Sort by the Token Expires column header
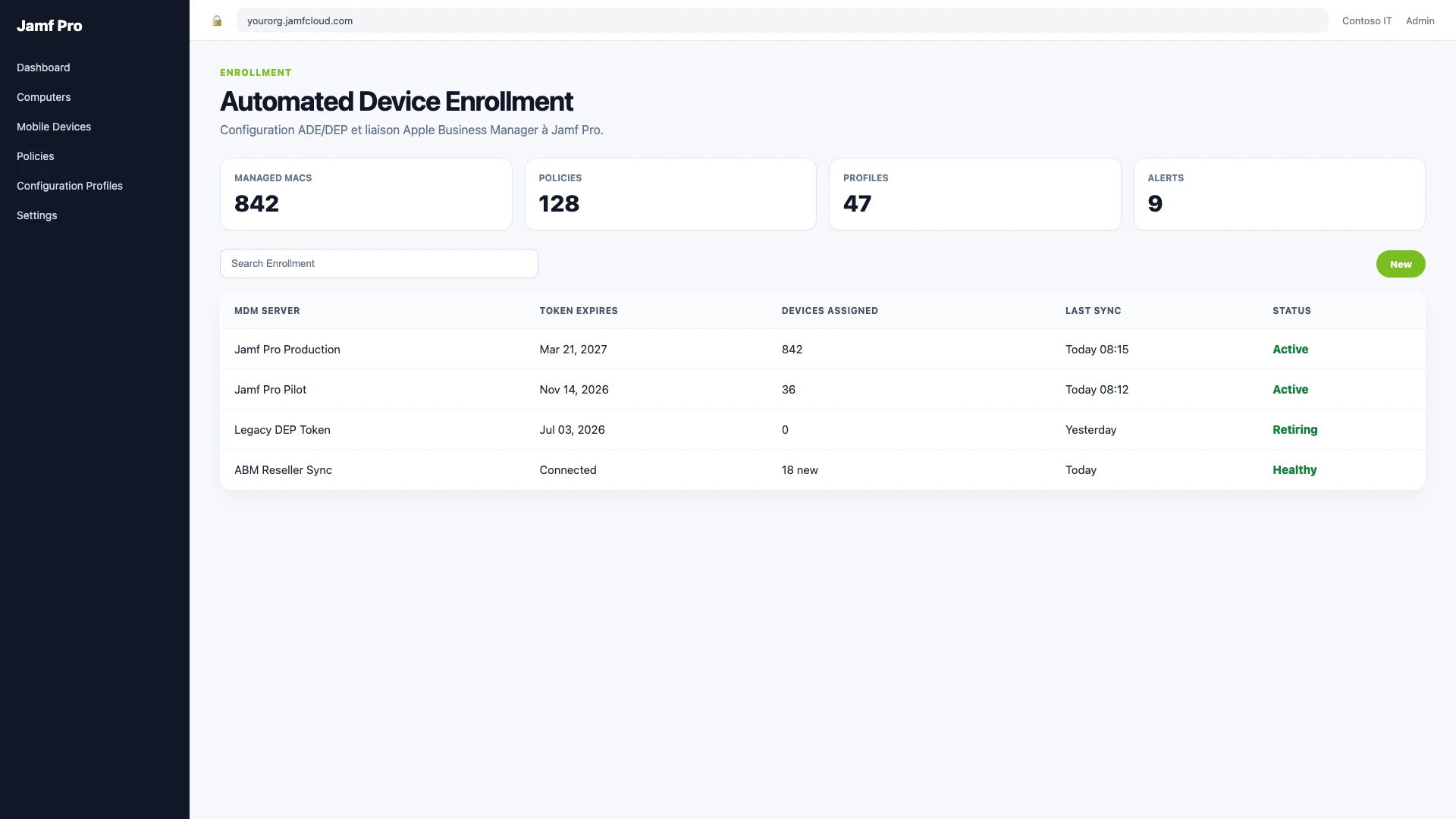Screen dimensions: 1456x819 [579, 311]
